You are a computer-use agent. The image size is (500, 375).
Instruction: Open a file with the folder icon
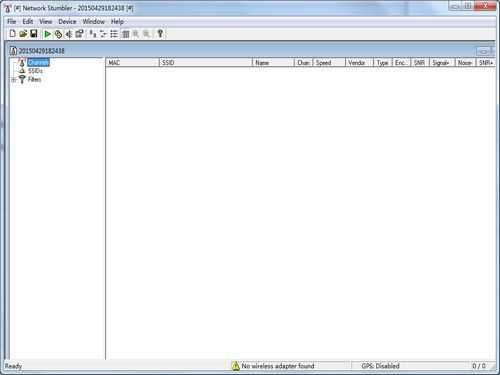[x=23, y=34]
